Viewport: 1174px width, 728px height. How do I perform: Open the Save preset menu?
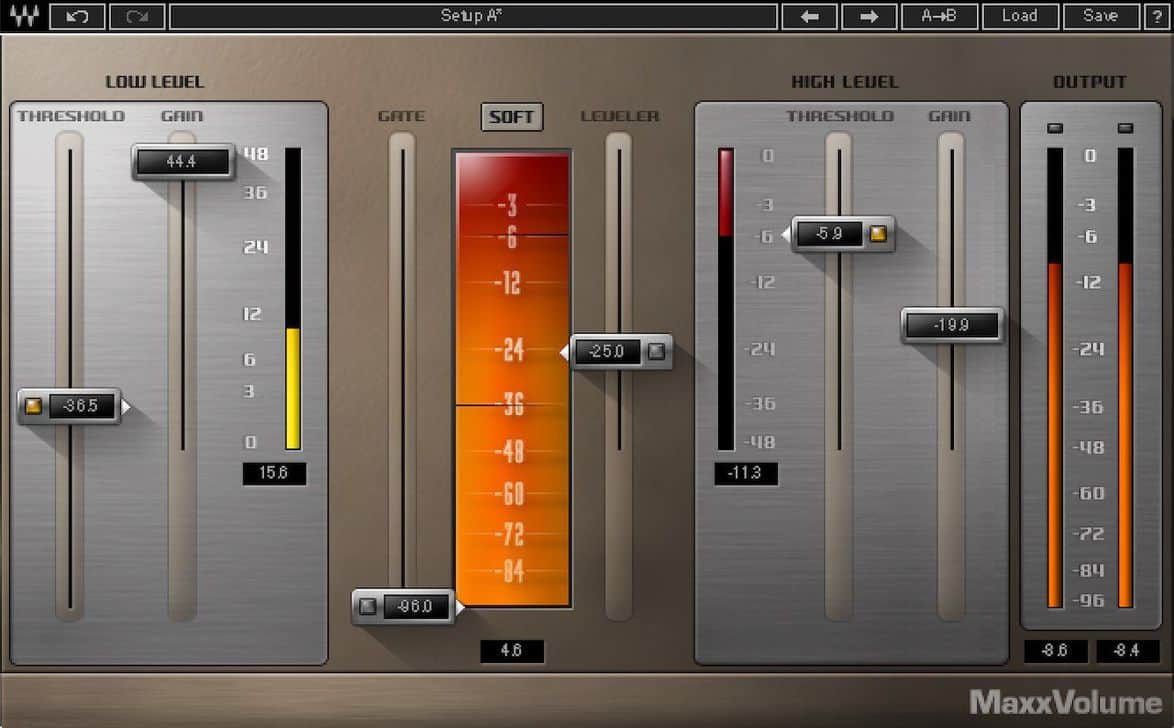1100,16
